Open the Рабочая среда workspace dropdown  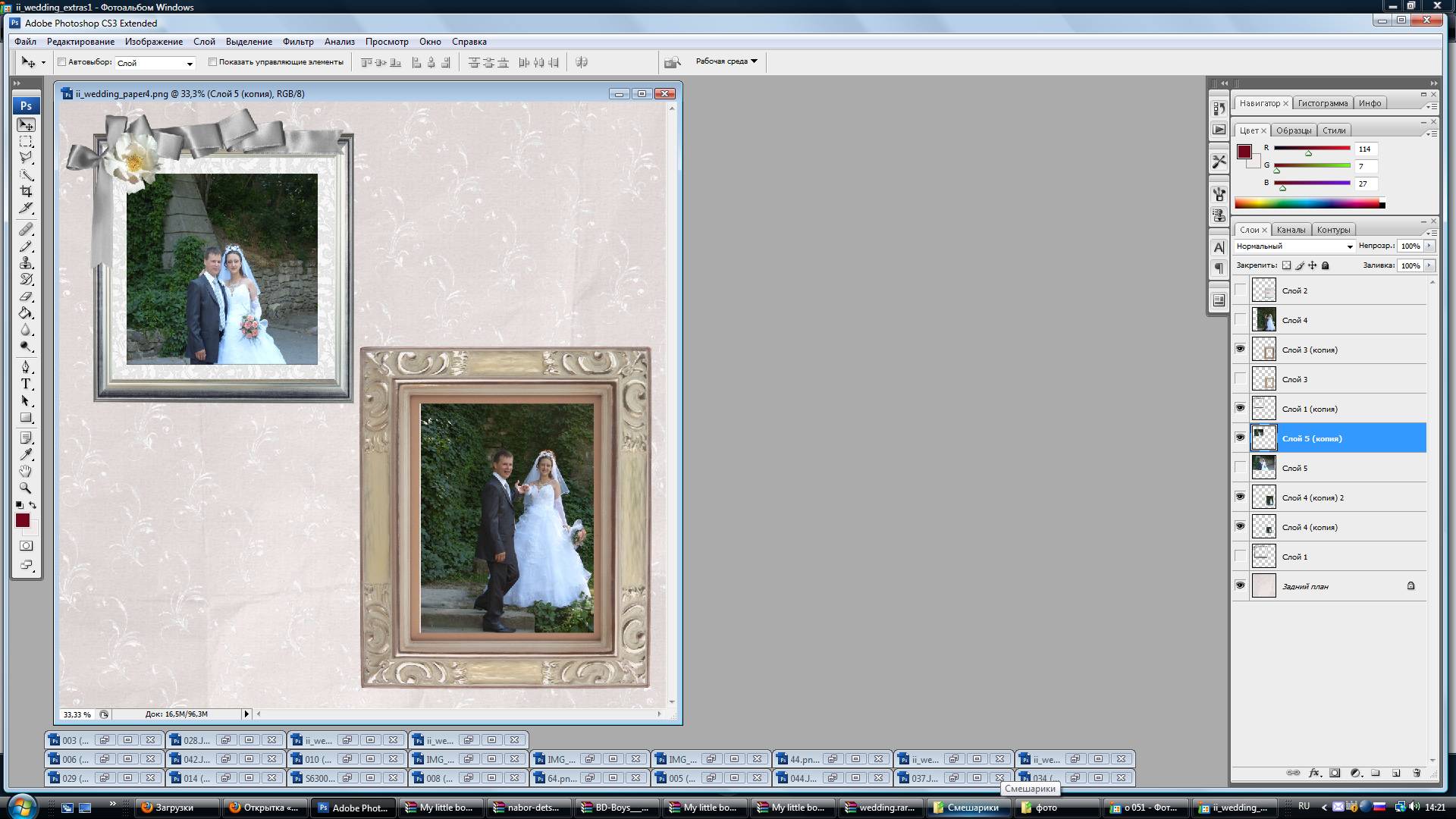coord(726,61)
